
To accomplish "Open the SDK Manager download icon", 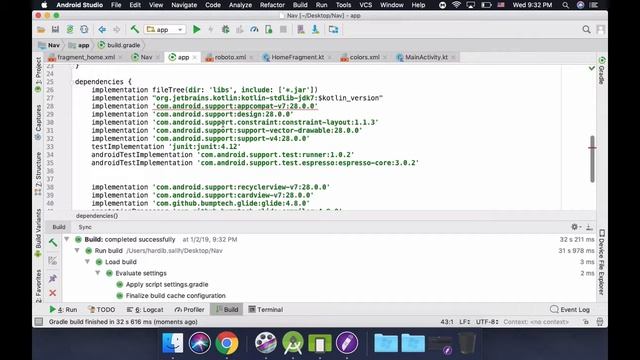I will (x=316, y=29).
